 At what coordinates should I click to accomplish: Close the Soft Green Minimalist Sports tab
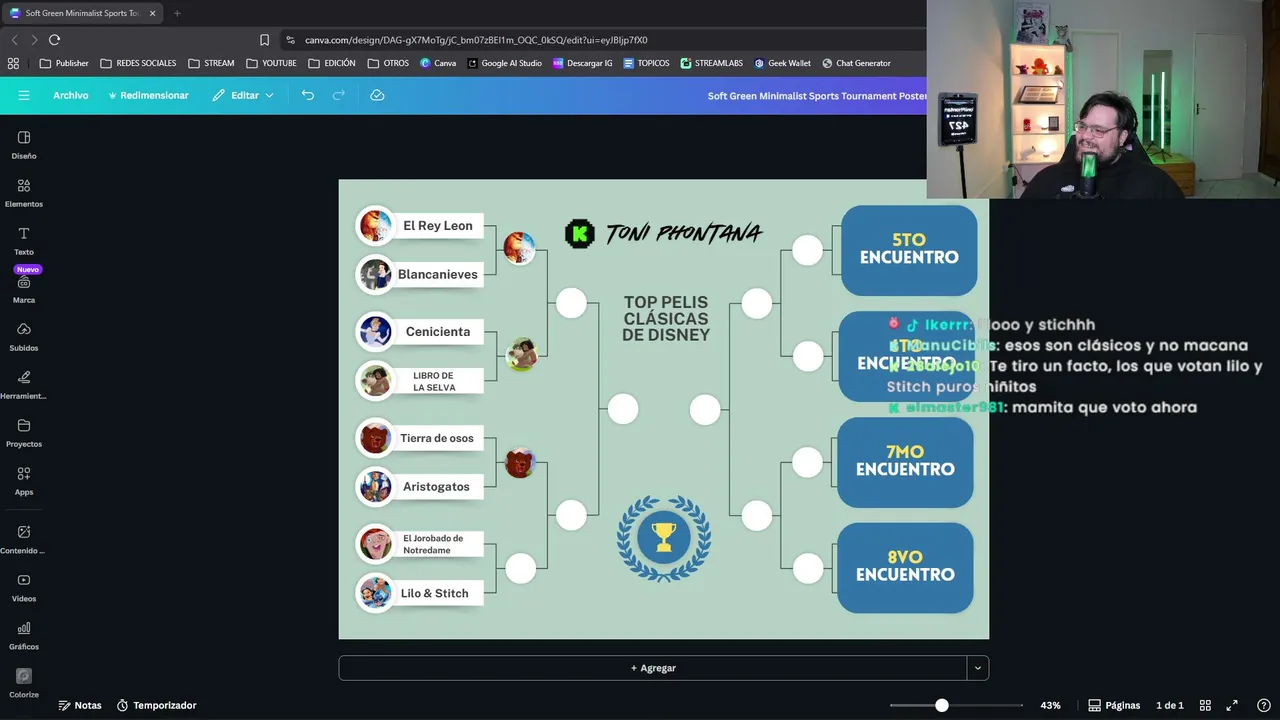tap(153, 13)
